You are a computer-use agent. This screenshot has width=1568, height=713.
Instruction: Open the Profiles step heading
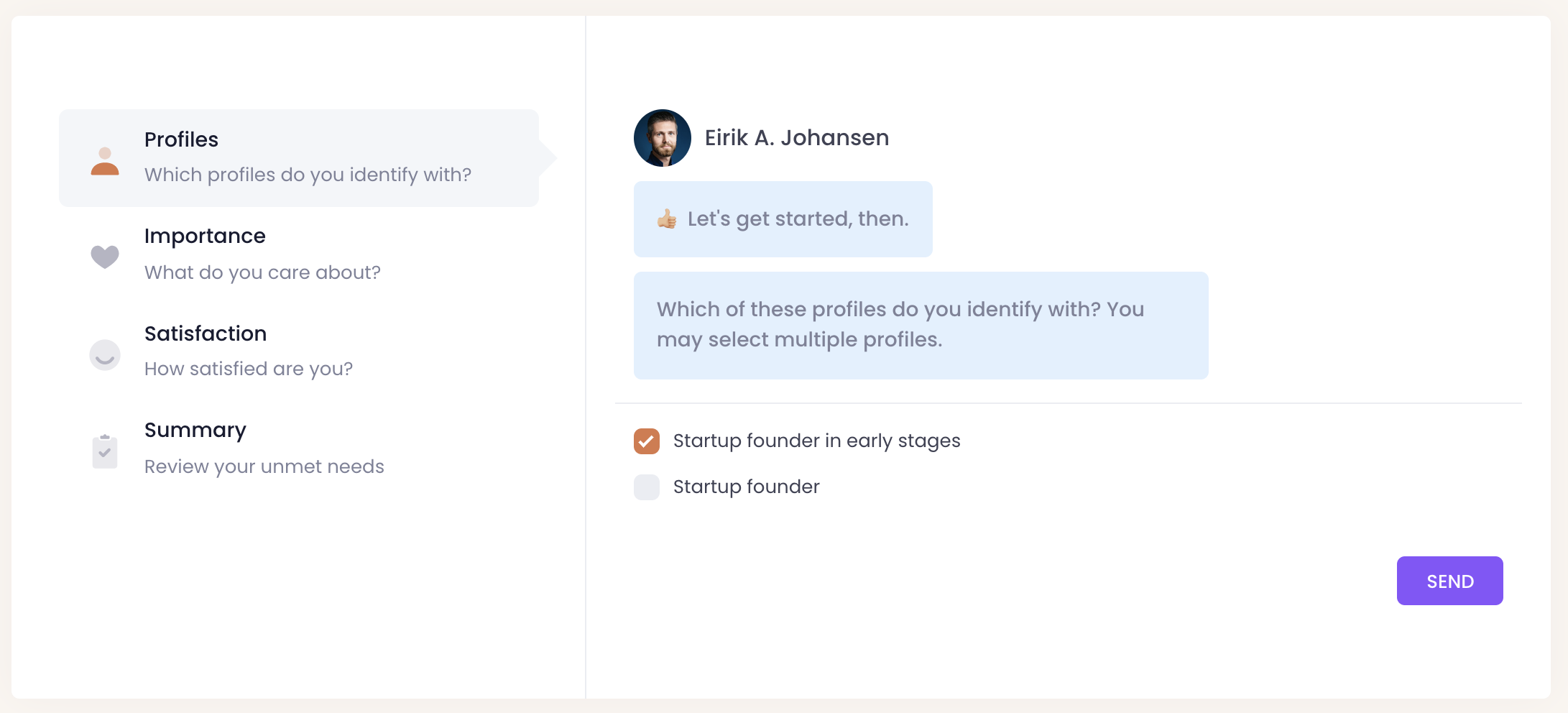point(181,139)
